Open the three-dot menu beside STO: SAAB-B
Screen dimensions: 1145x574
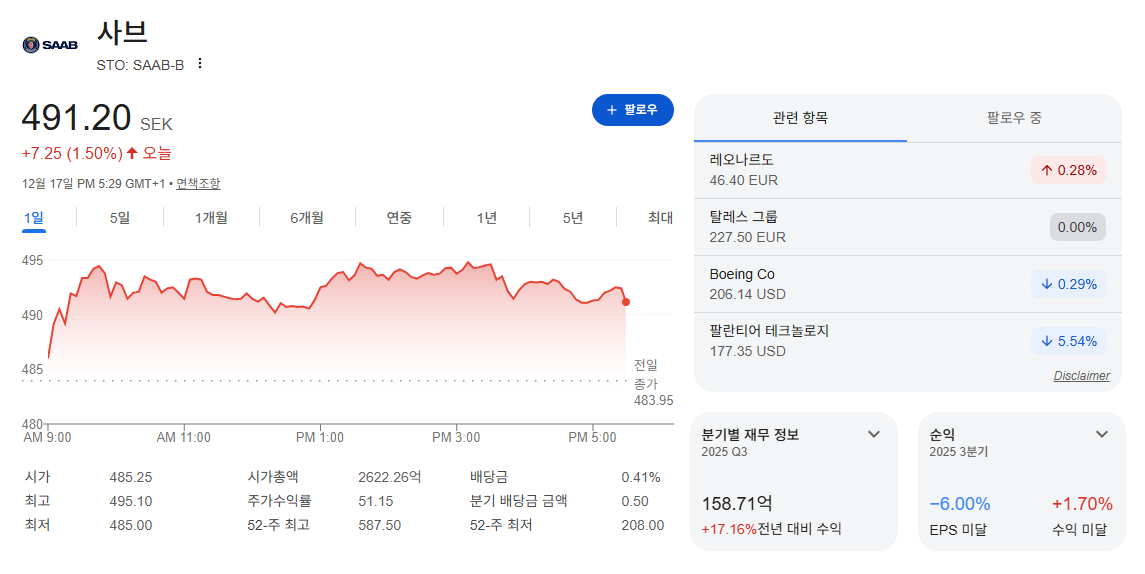coord(199,64)
